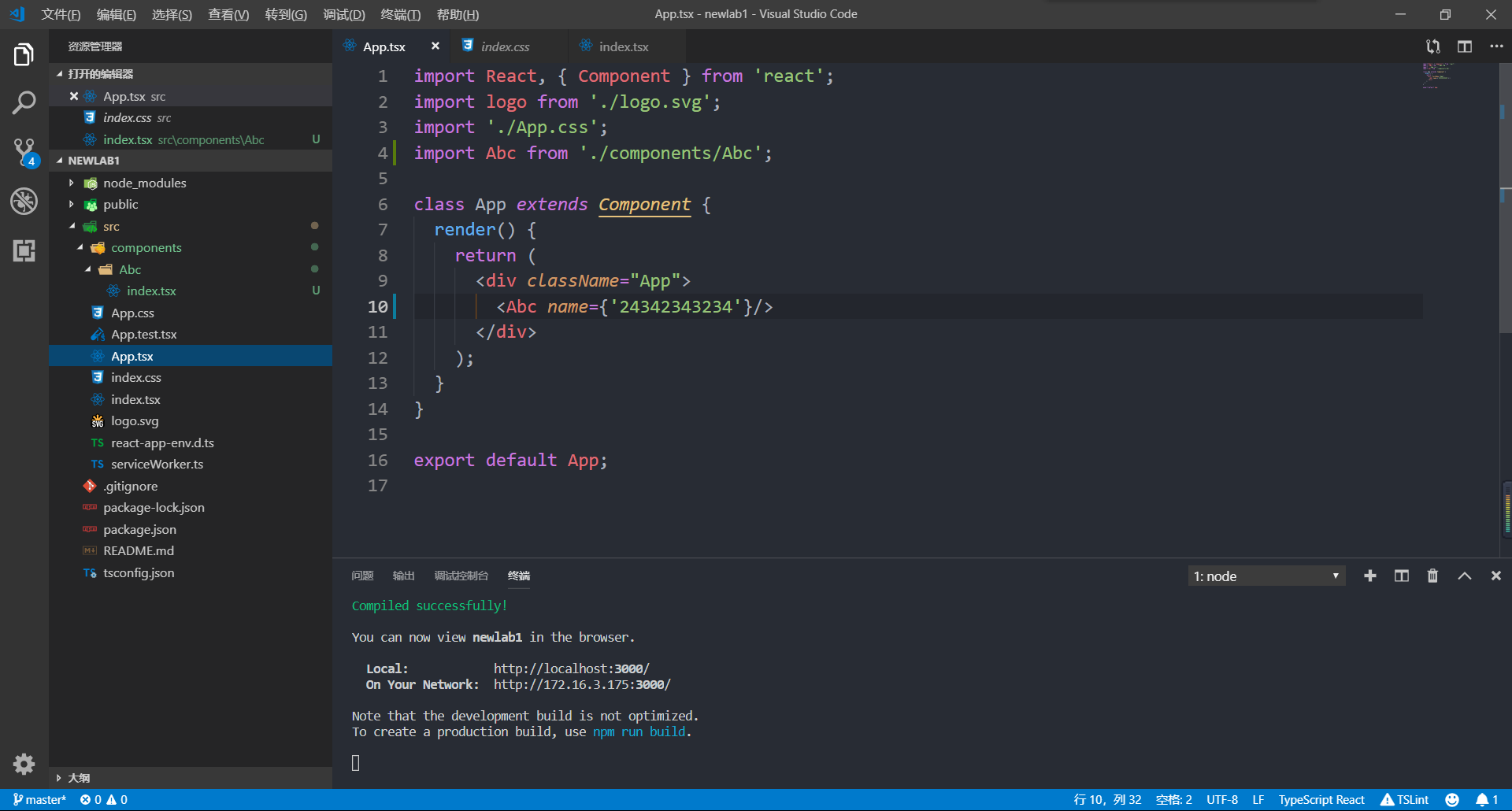Change end of line sequence LF
Screen dimensions: 1512x811
(x=1258, y=800)
